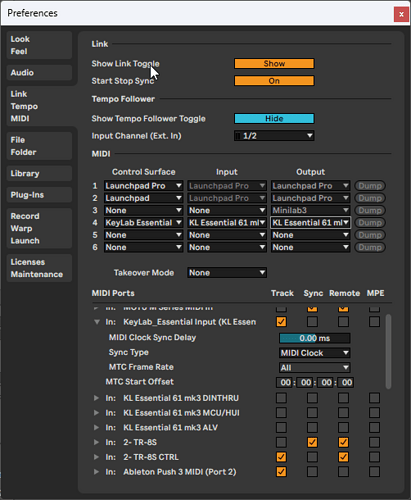Open the Input dropdown for row 4
The width and height of the screenshot is (411, 500).
click(x=227, y=223)
